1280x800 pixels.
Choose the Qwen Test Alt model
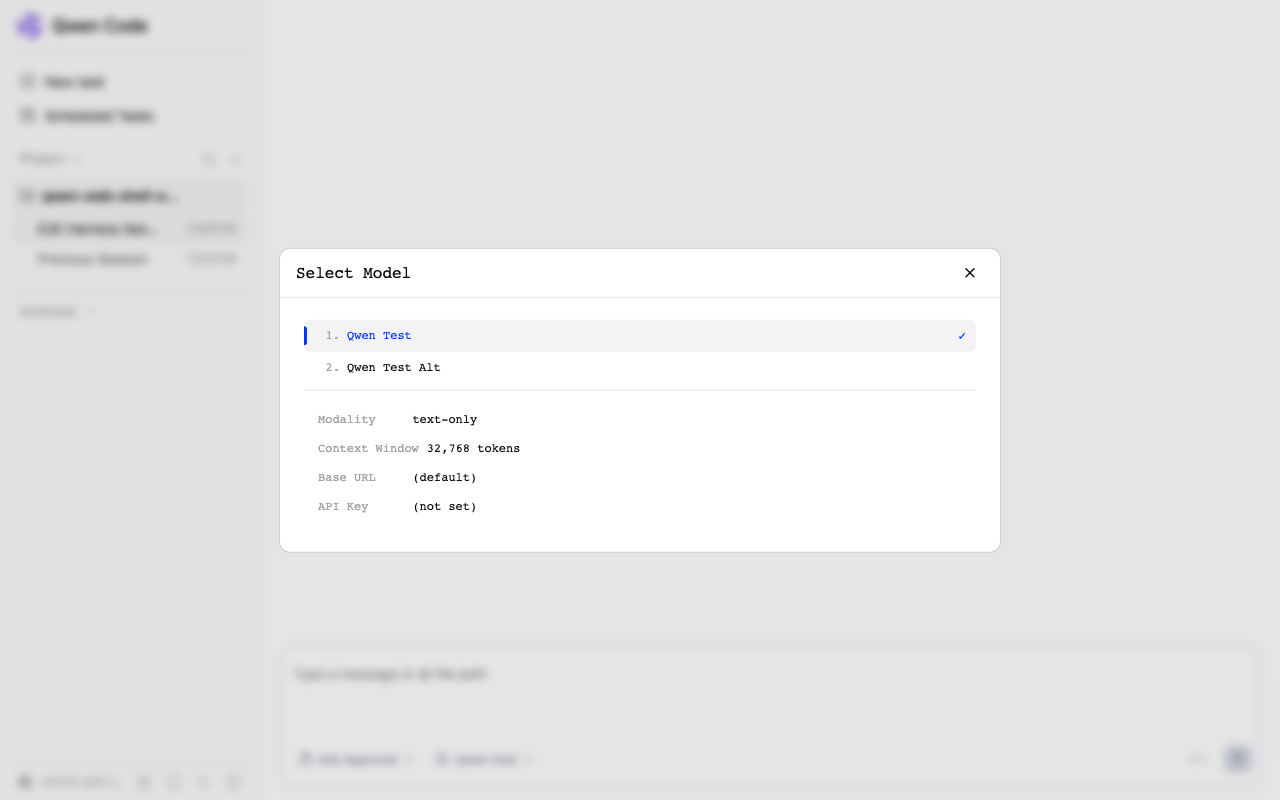tap(640, 368)
